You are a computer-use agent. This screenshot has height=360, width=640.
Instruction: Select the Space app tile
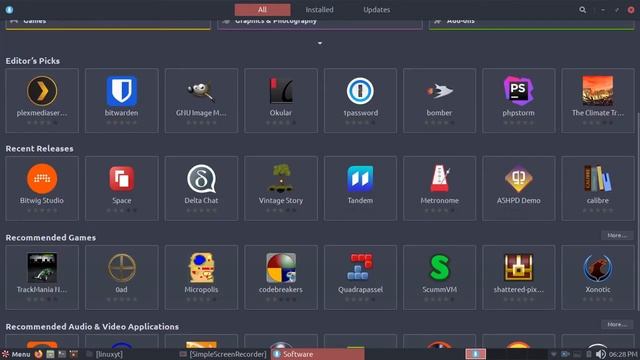(x=122, y=188)
